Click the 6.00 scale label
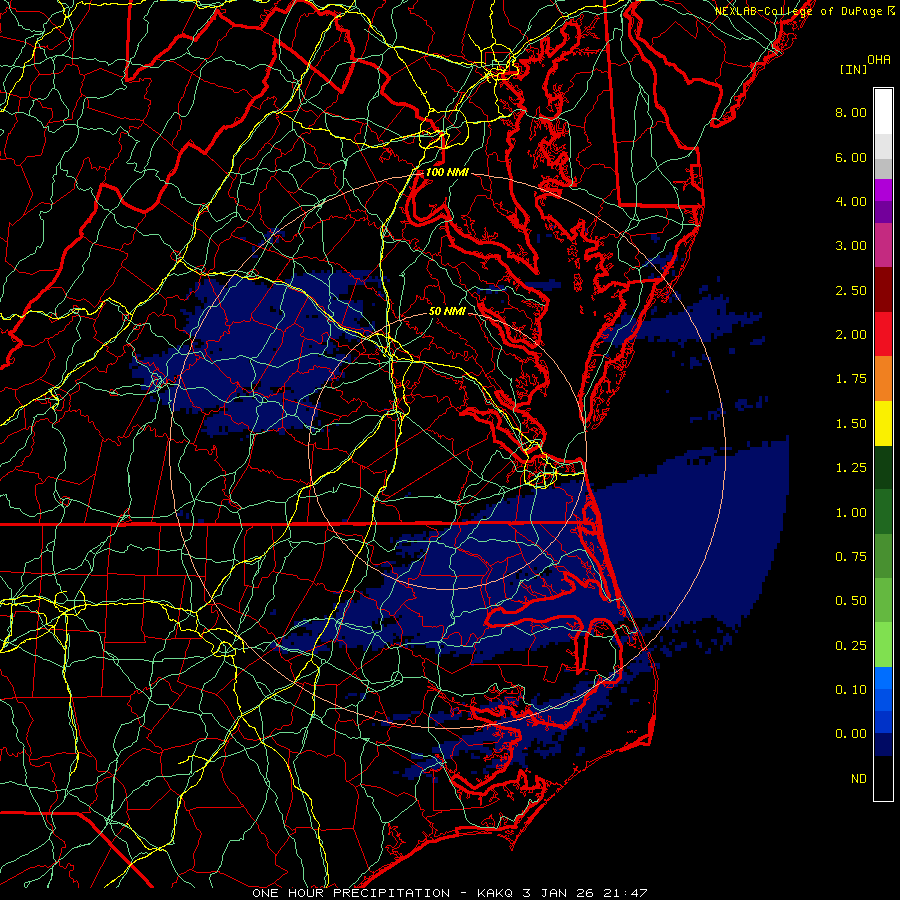This screenshot has width=900, height=900. pyautogui.click(x=851, y=157)
